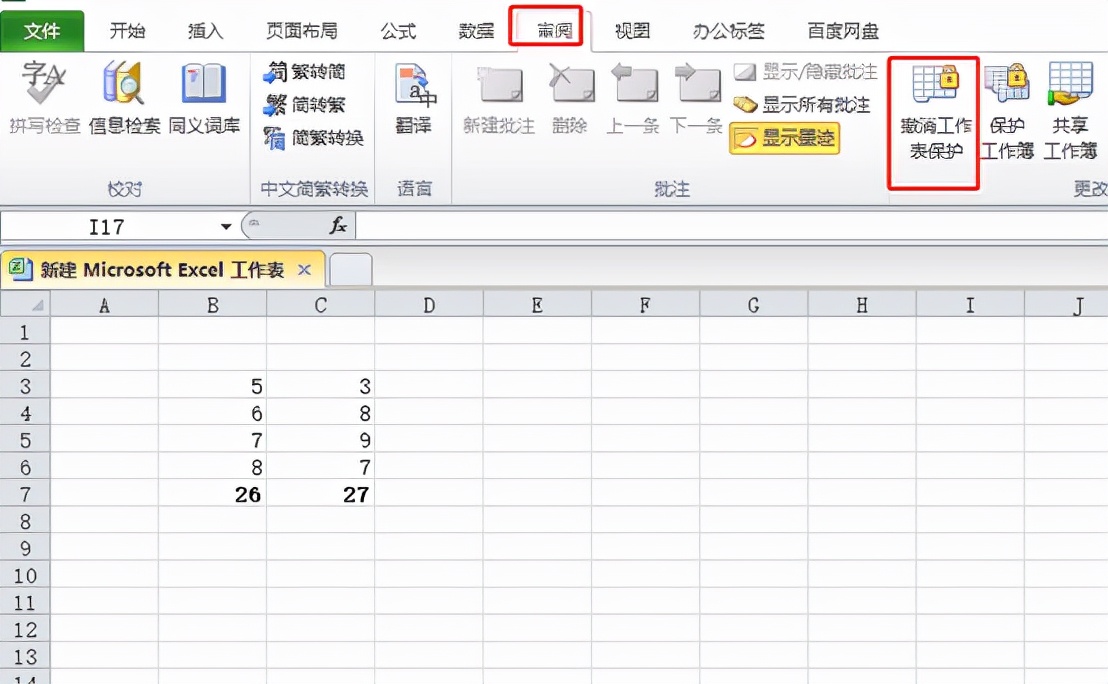Click the 共享工作簿 share workbook icon
This screenshot has width=1108, height=684.
tap(1069, 105)
